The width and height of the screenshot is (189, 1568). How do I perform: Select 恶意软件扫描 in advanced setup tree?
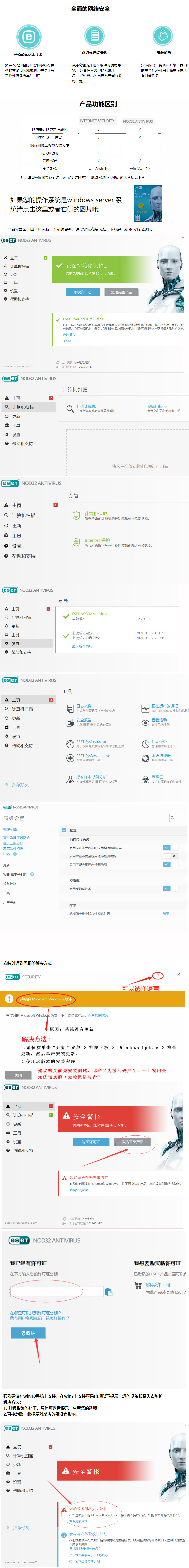(x=13, y=848)
